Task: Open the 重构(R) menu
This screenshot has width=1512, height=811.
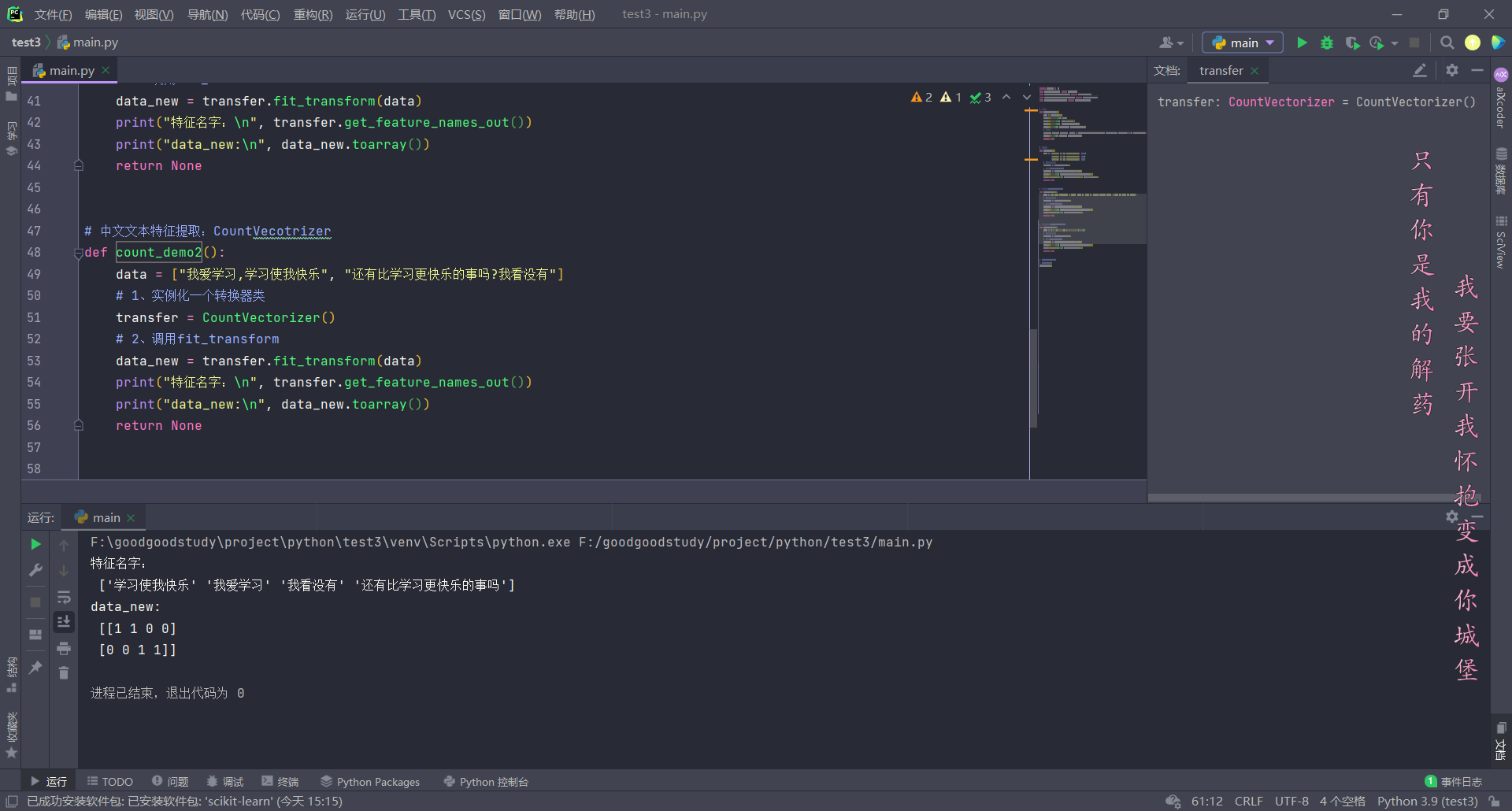Action: (313, 14)
